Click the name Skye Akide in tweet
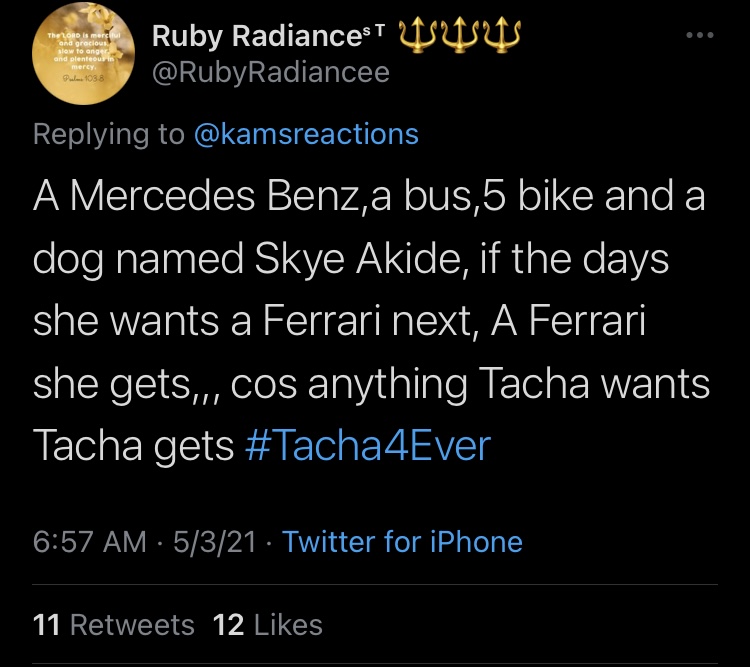Screen dimensions: 750x667 357,260
